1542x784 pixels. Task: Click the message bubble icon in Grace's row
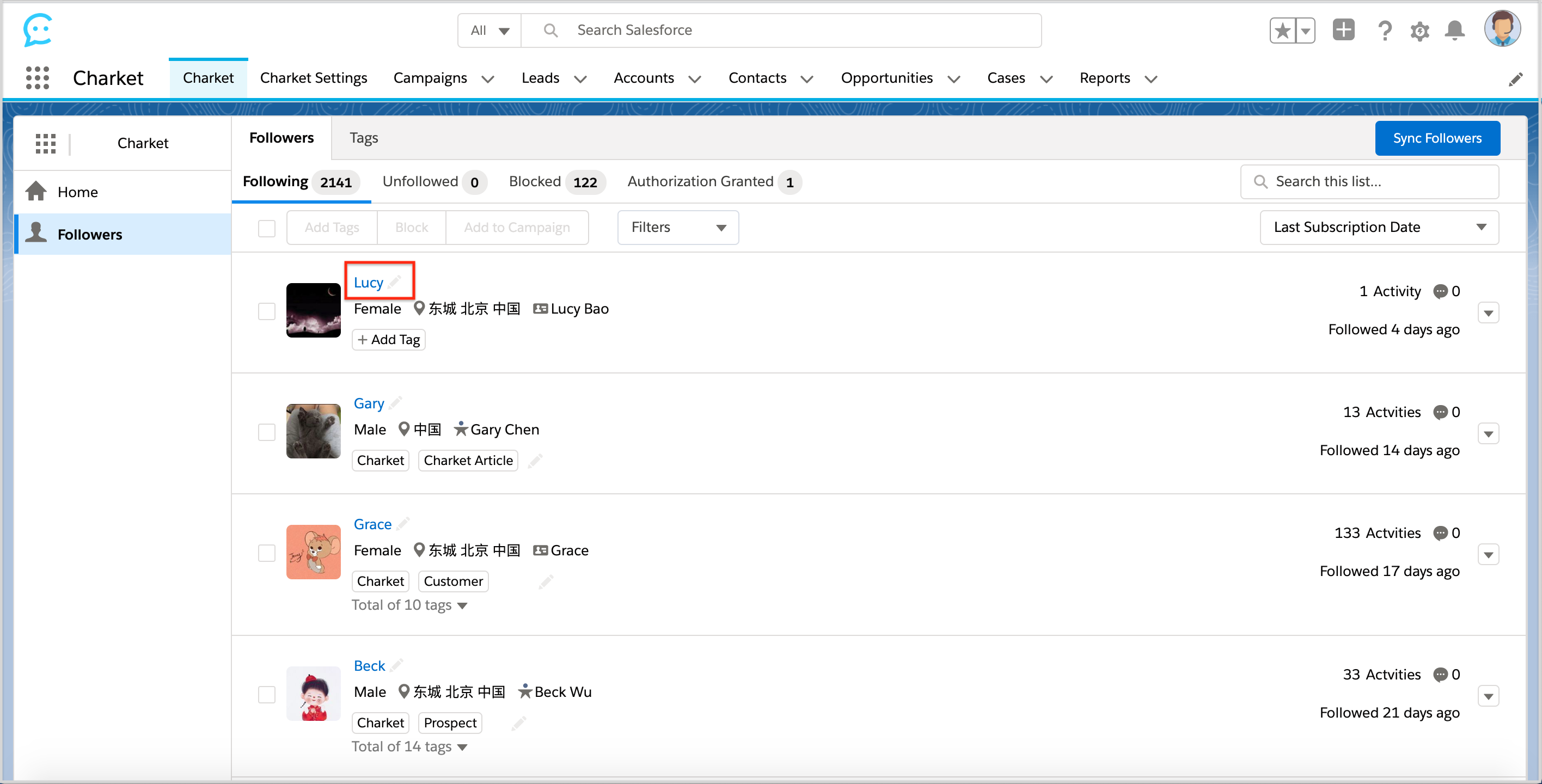1440,533
